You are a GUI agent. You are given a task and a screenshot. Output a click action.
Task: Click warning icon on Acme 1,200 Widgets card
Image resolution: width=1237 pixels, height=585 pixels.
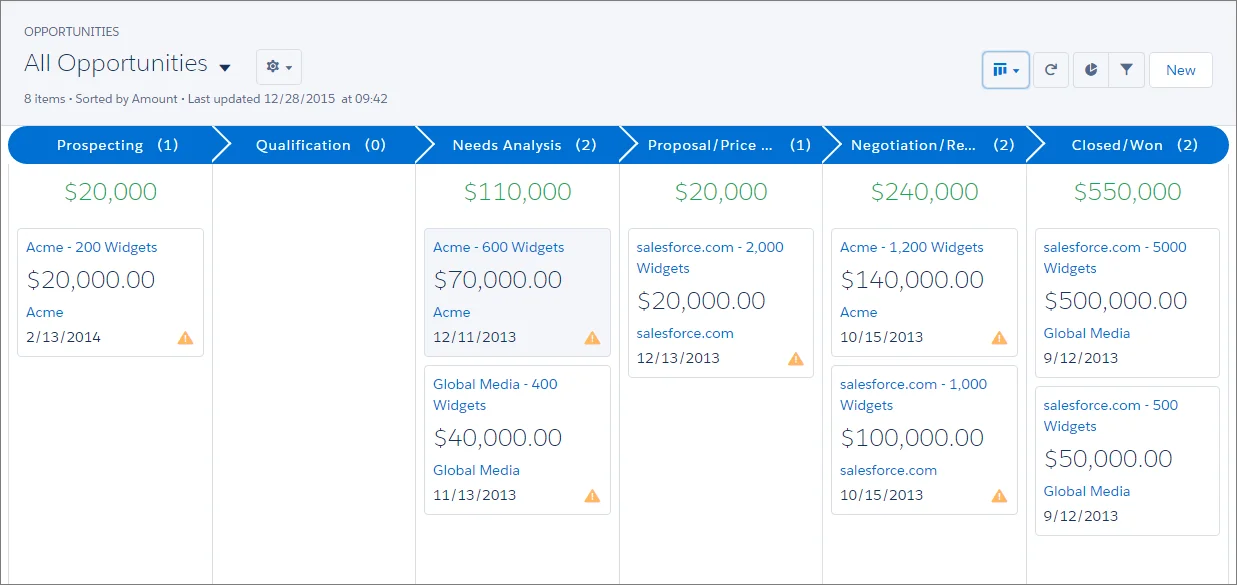click(x=999, y=338)
